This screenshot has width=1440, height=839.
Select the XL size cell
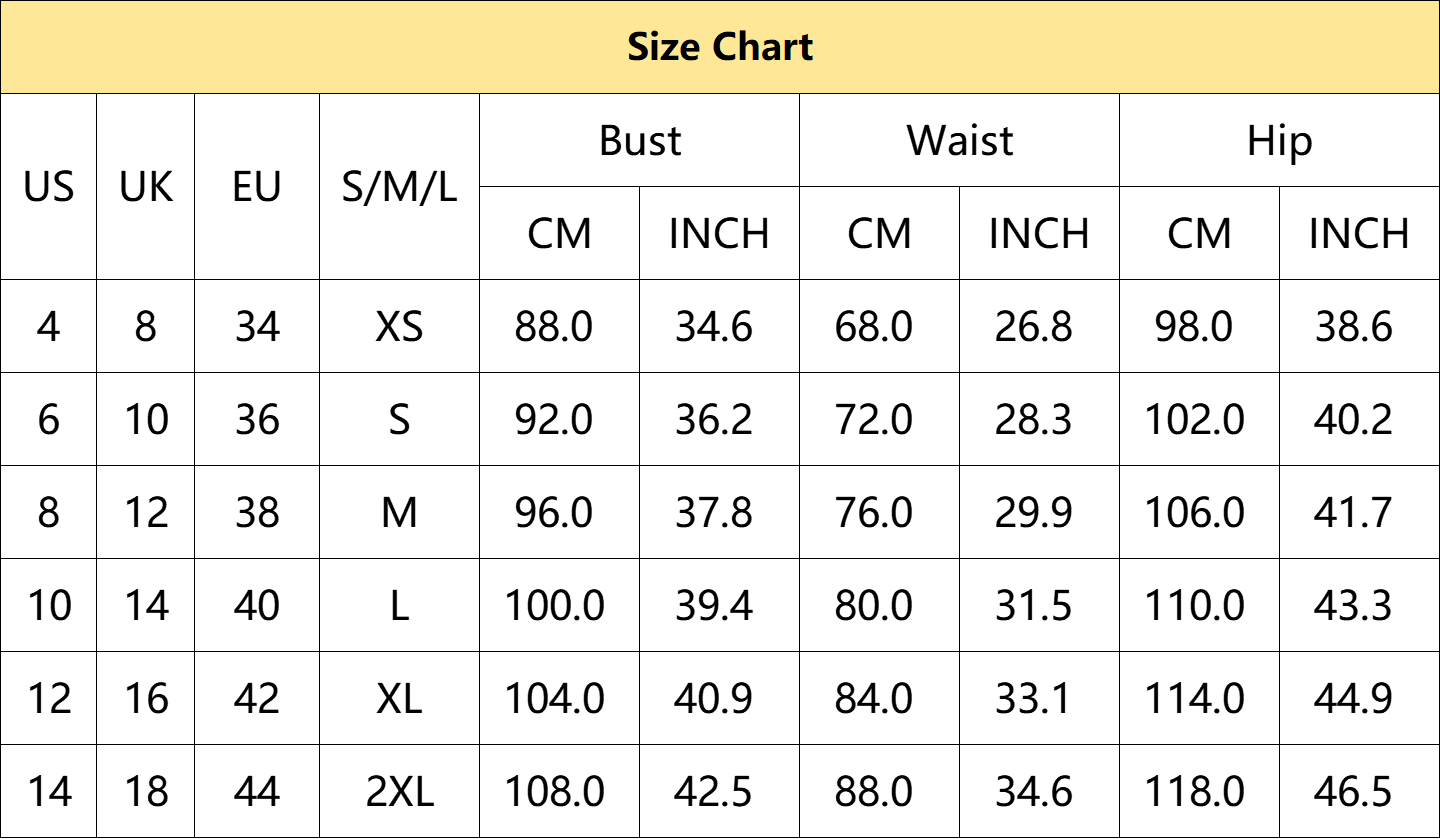(x=399, y=699)
